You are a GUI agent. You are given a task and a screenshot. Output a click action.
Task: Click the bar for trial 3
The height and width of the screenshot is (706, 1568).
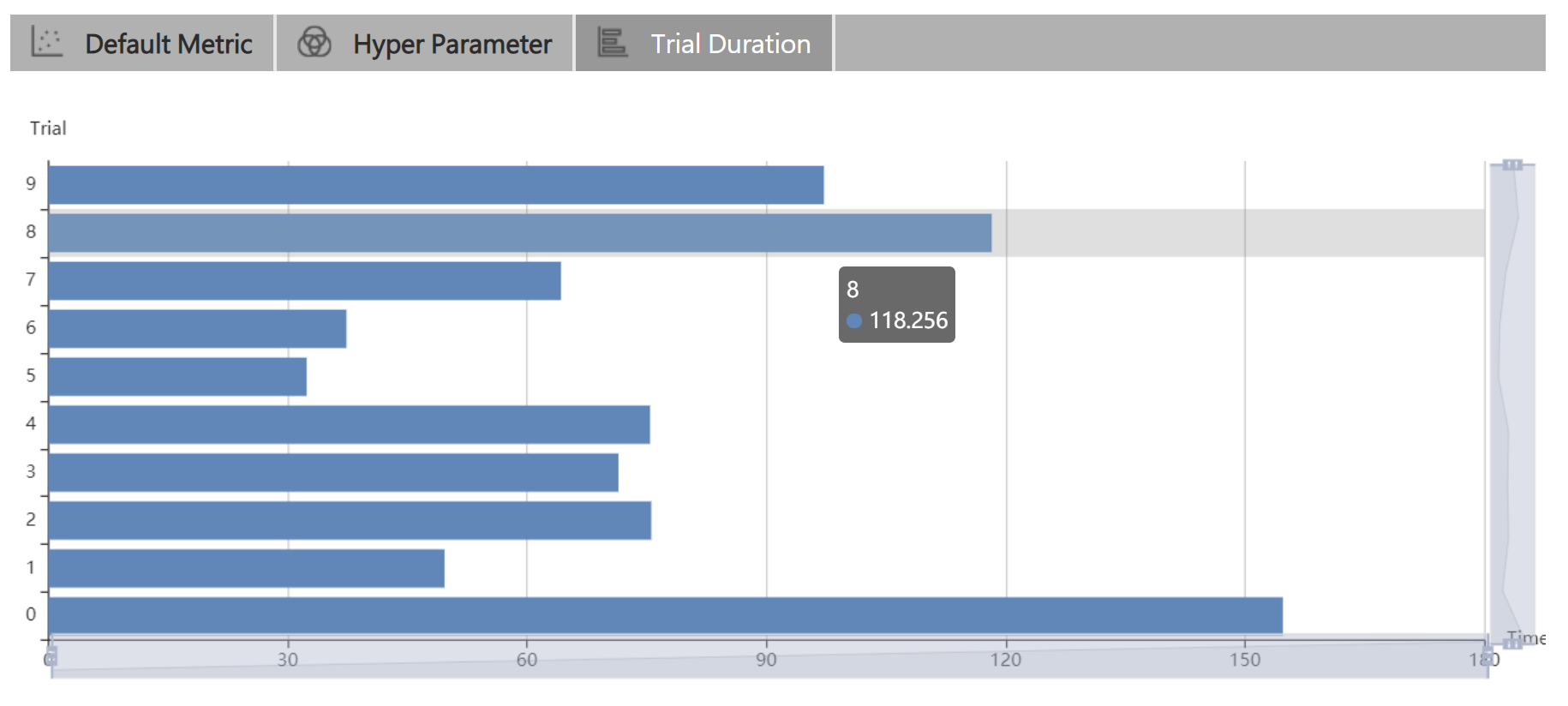click(x=333, y=473)
